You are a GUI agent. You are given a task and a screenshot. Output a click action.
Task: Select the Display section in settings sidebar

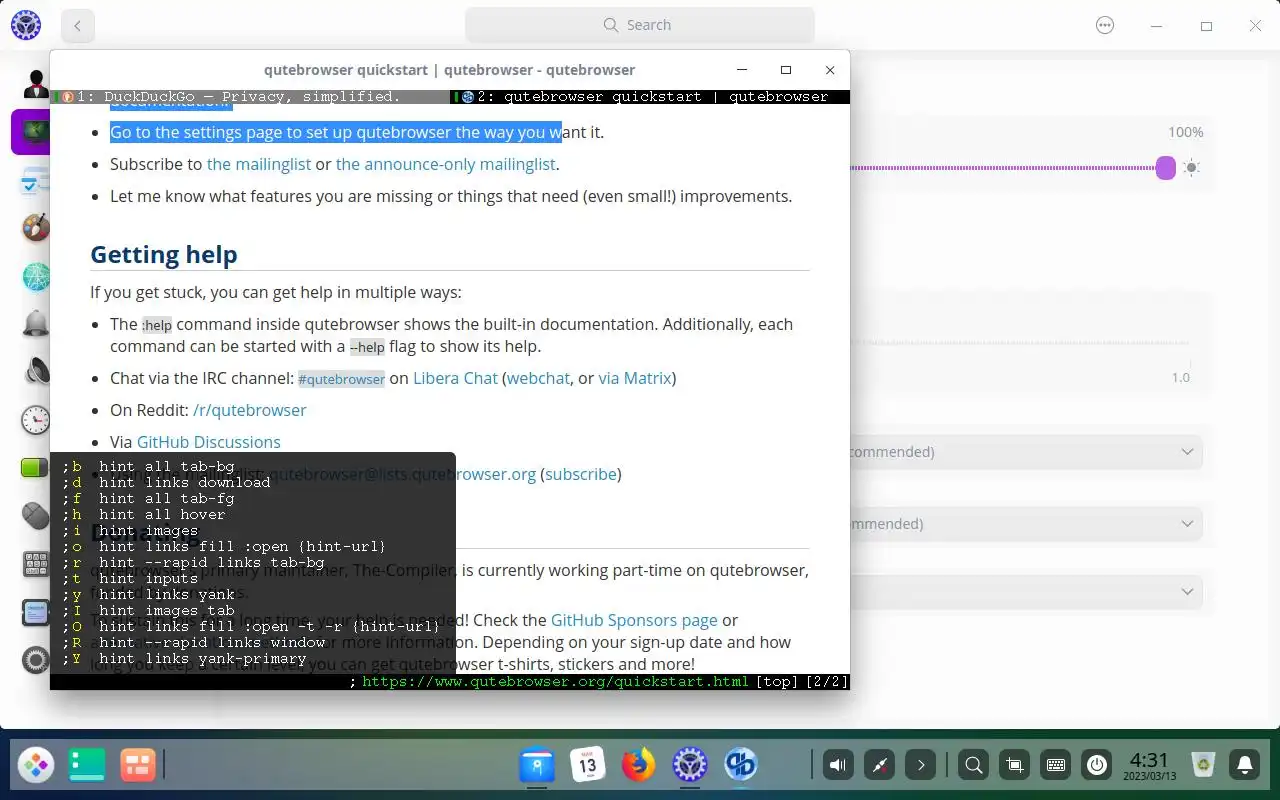click(x=34, y=132)
